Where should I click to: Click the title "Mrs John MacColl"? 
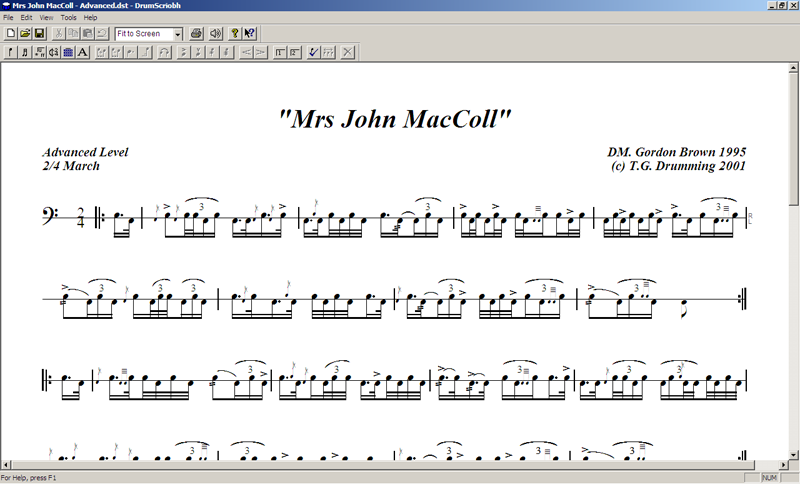click(395, 119)
